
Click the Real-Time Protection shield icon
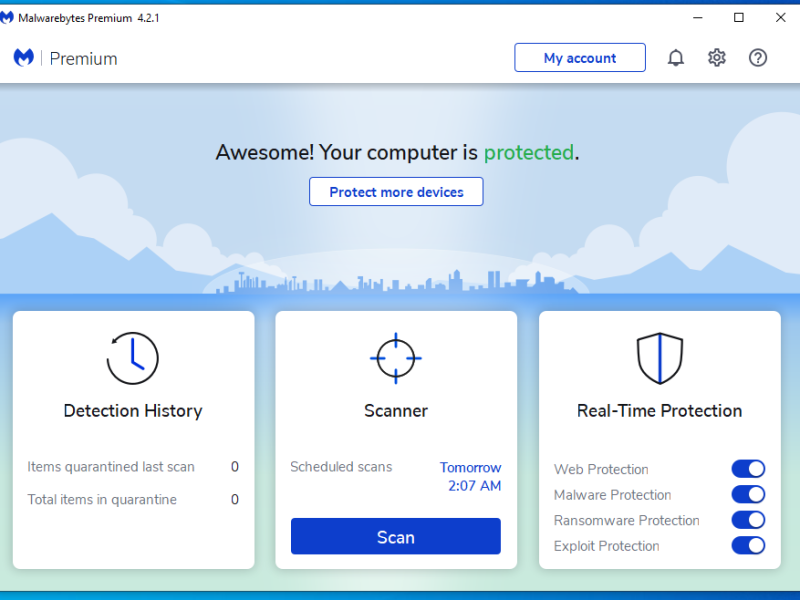(660, 358)
